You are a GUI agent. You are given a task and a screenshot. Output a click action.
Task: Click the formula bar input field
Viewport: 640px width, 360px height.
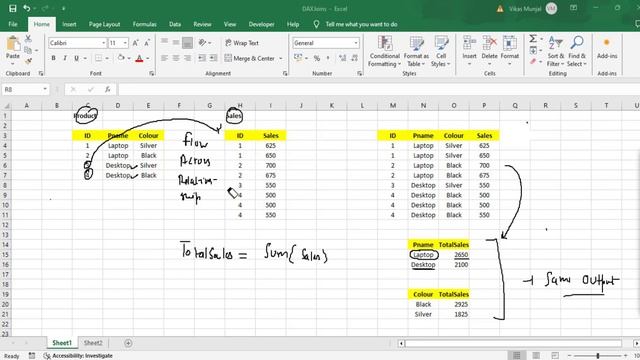point(378,89)
